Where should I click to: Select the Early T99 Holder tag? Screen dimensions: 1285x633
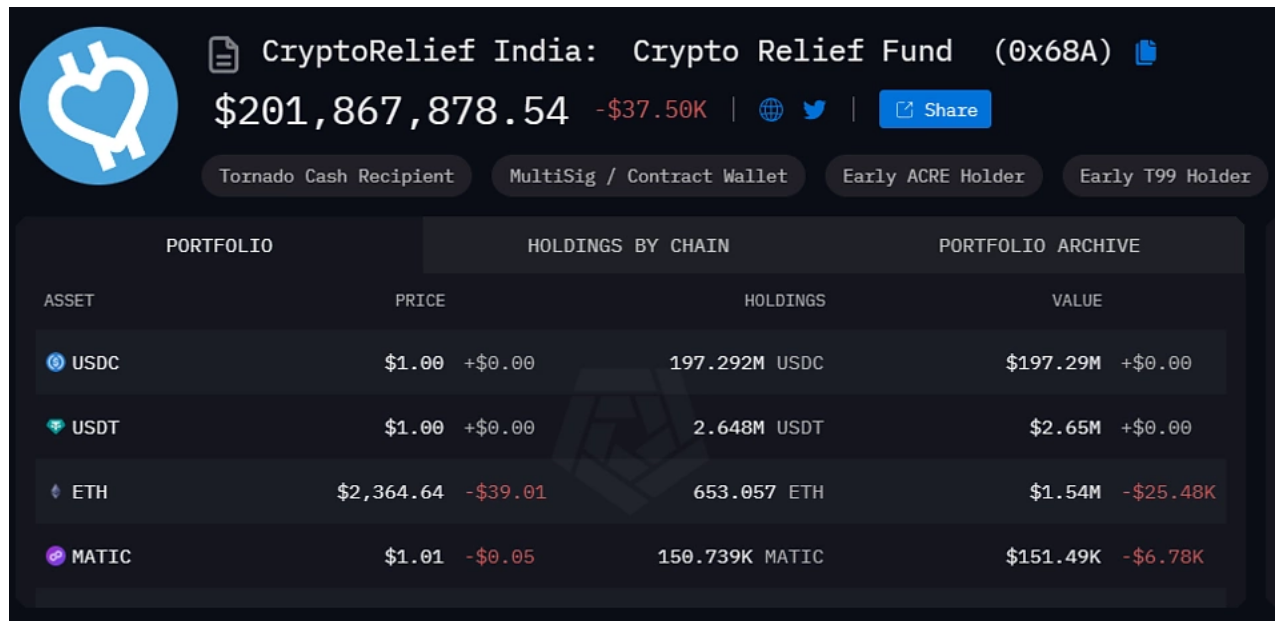click(1165, 176)
